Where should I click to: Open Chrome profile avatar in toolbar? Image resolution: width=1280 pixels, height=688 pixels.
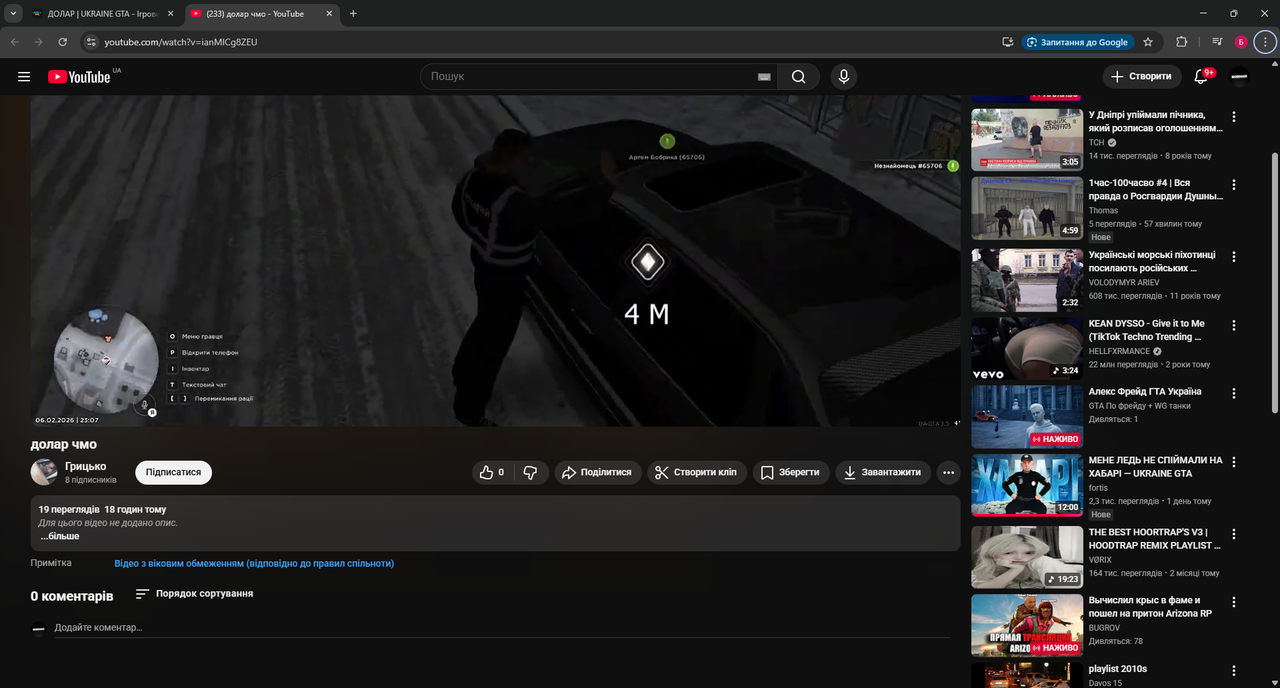coord(1241,42)
